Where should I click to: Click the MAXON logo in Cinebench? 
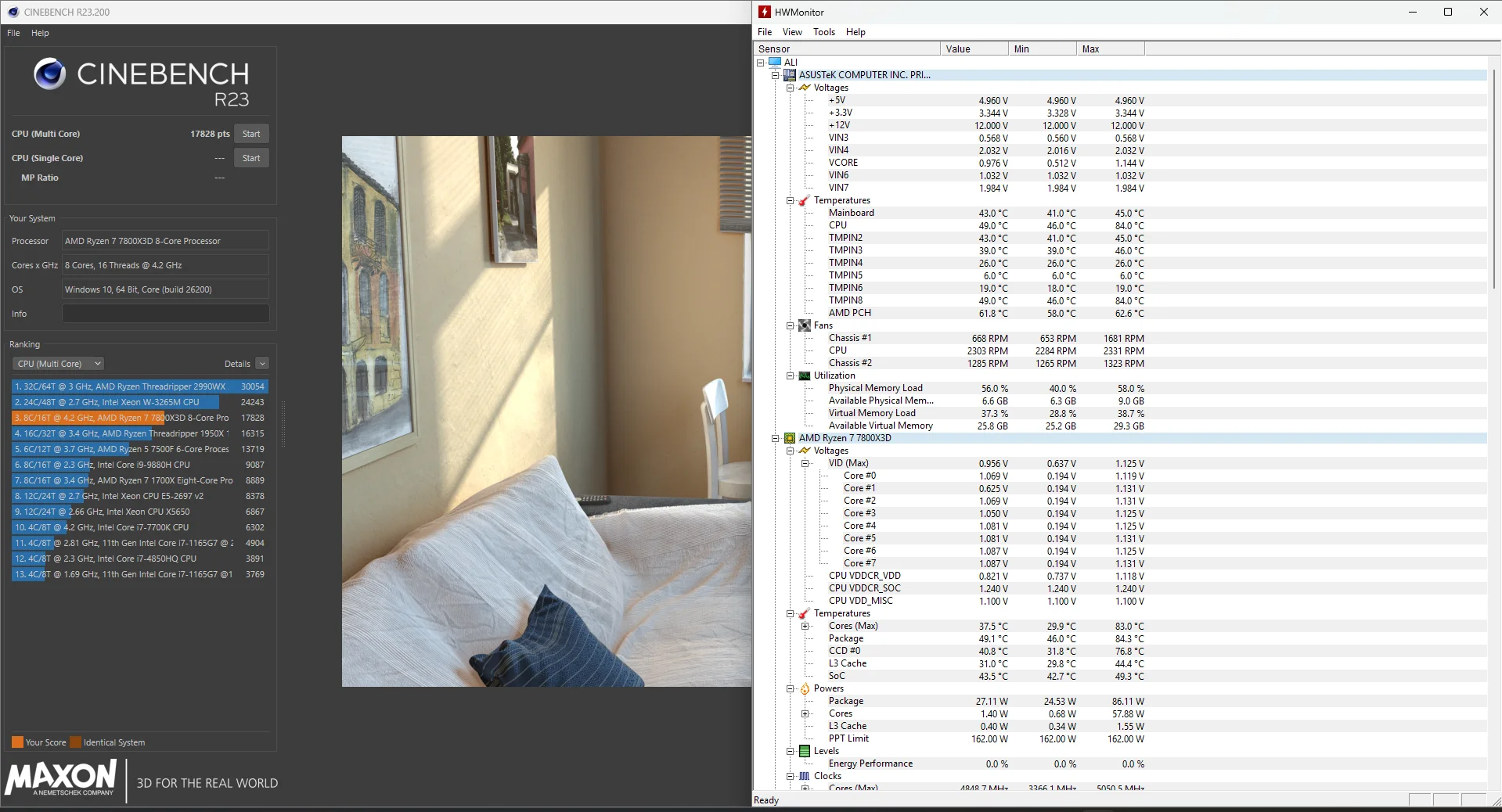[x=61, y=779]
